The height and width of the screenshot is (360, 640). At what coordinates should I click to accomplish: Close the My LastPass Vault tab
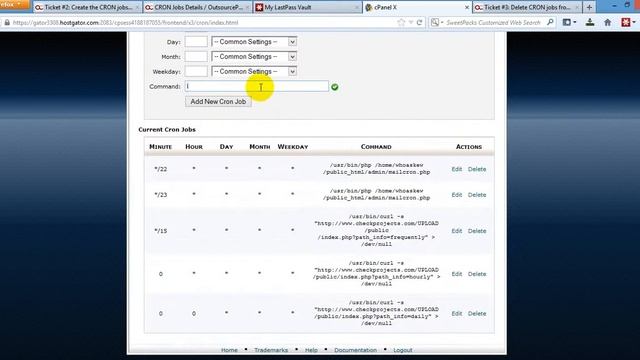pos(357,7)
